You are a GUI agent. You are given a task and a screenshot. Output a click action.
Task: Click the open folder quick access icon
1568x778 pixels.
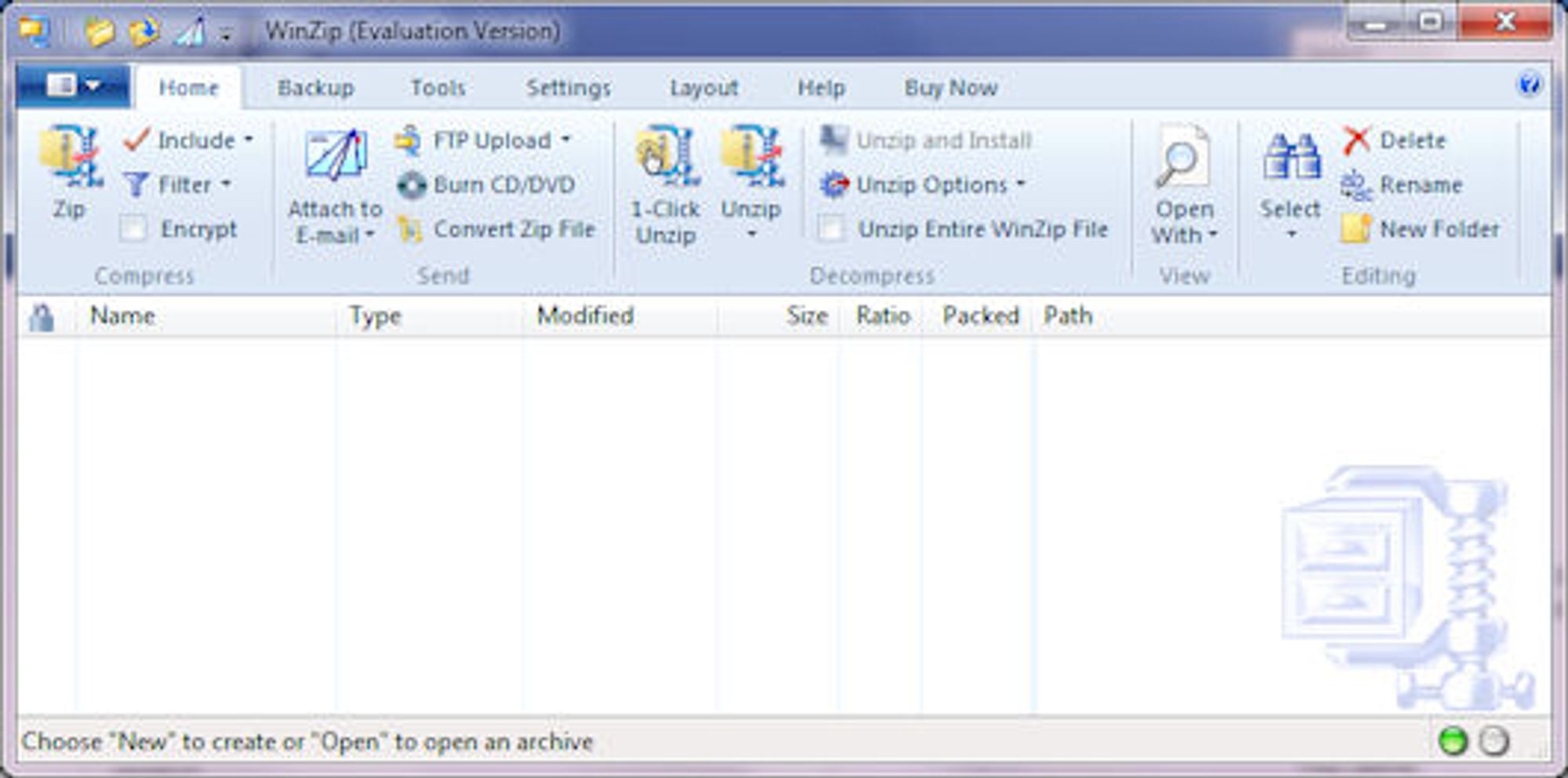[100, 31]
